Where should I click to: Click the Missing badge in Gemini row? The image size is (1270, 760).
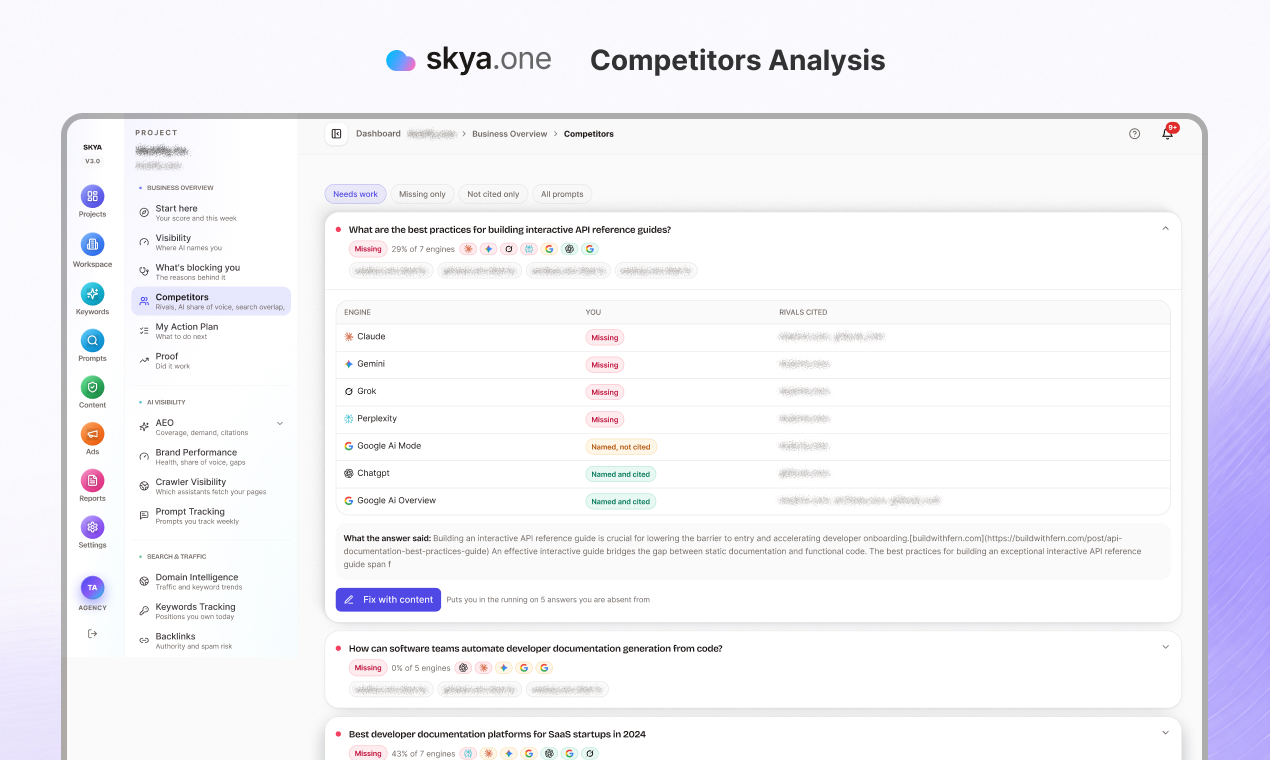pyautogui.click(x=605, y=365)
